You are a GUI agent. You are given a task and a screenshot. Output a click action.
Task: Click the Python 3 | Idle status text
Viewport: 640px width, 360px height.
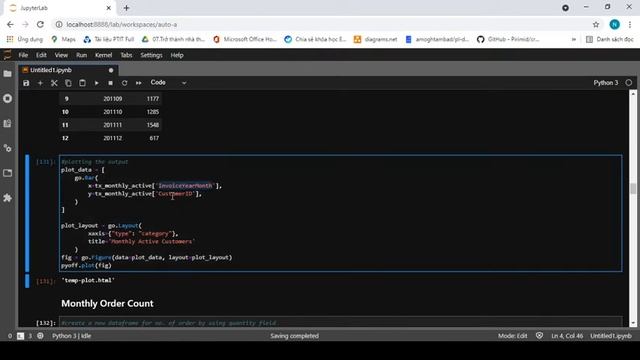click(x=72, y=336)
